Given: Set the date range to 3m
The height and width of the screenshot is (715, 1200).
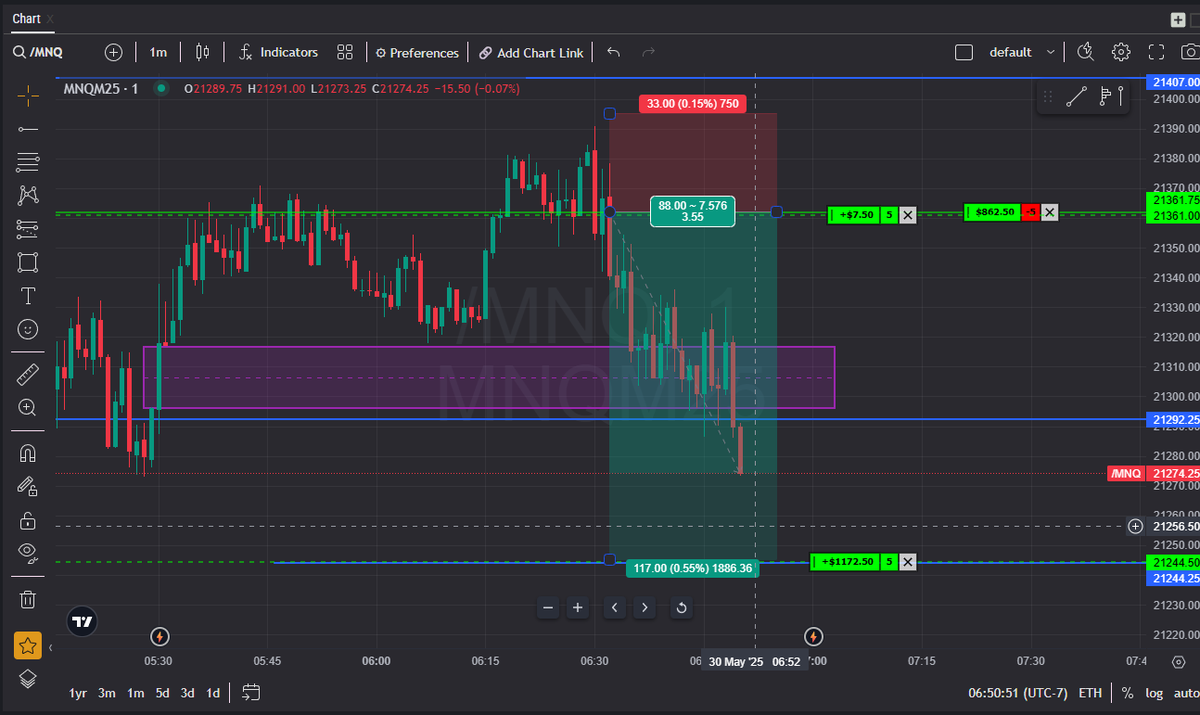Looking at the screenshot, I should coord(107,693).
